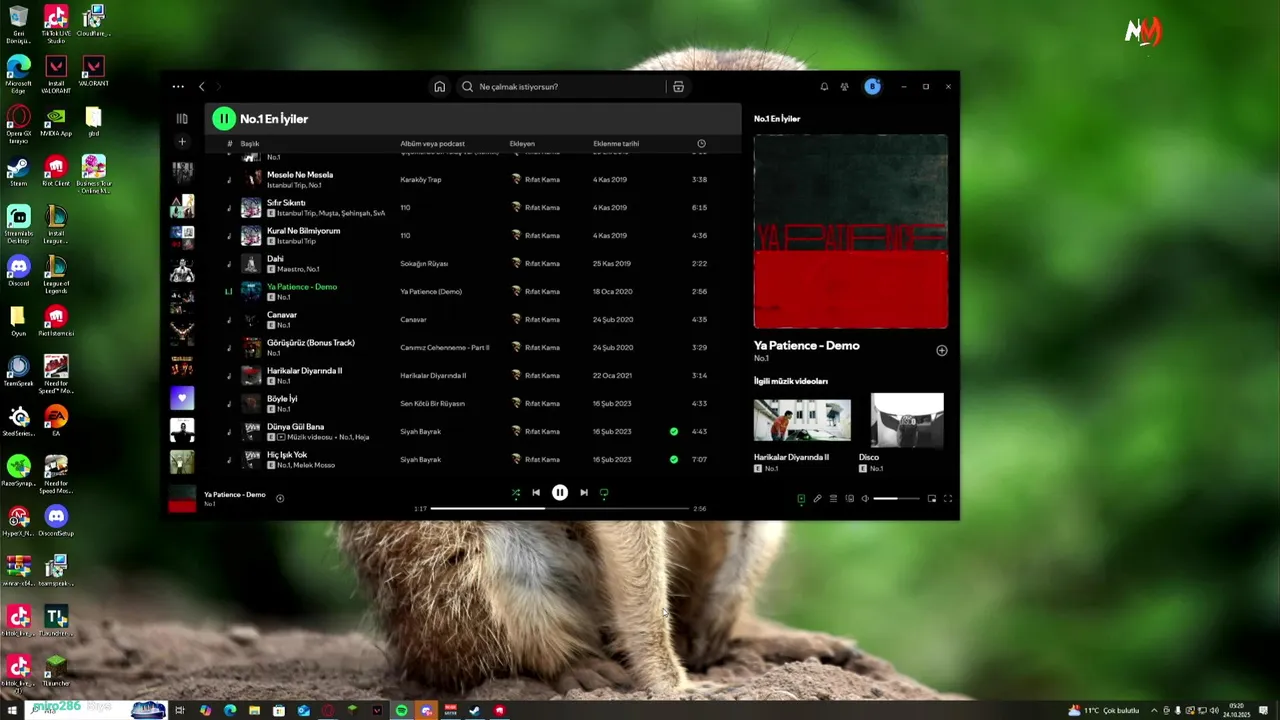1280x720 pixels.
Task: Skip to the next track
Action: pyautogui.click(x=584, y=492)
